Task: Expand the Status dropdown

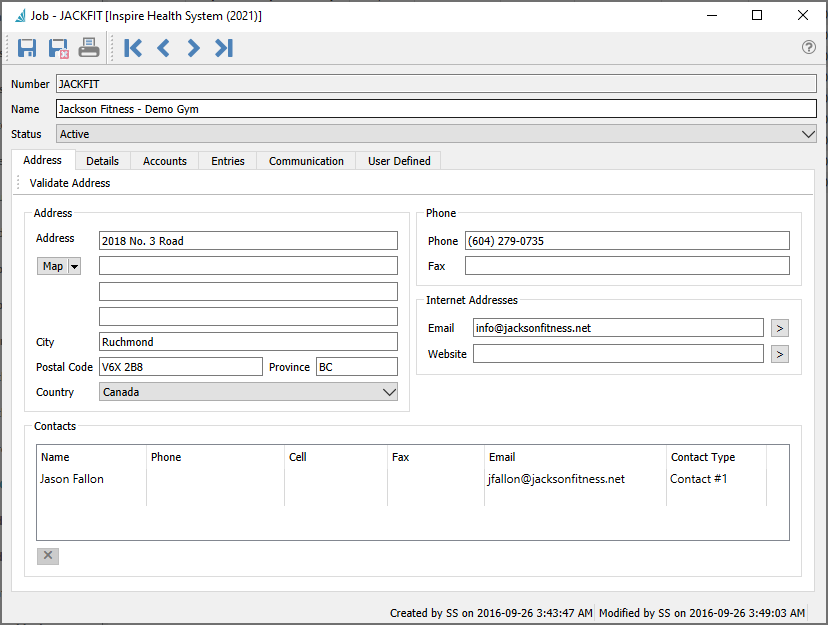Action: pos(808,134)
